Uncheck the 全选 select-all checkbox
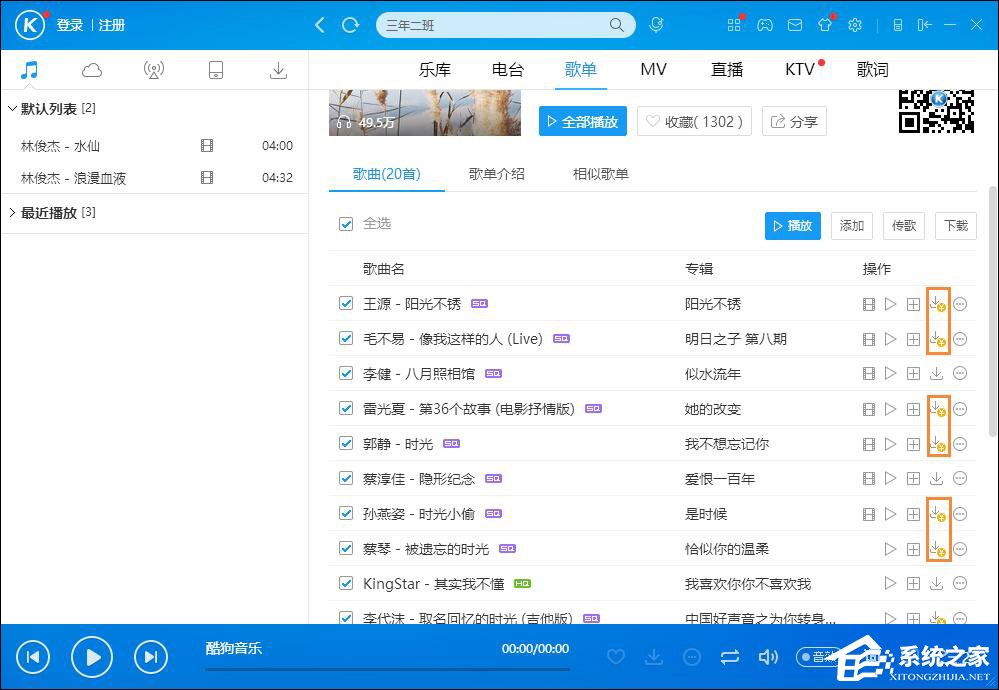 tap(345, 224)
